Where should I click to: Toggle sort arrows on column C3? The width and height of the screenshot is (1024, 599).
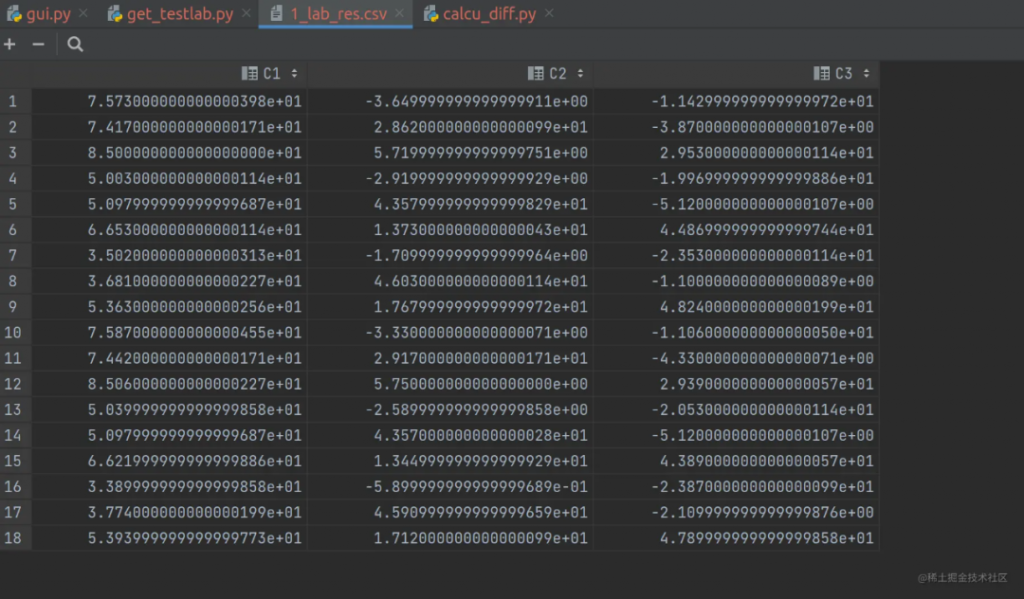pos(867,73)
